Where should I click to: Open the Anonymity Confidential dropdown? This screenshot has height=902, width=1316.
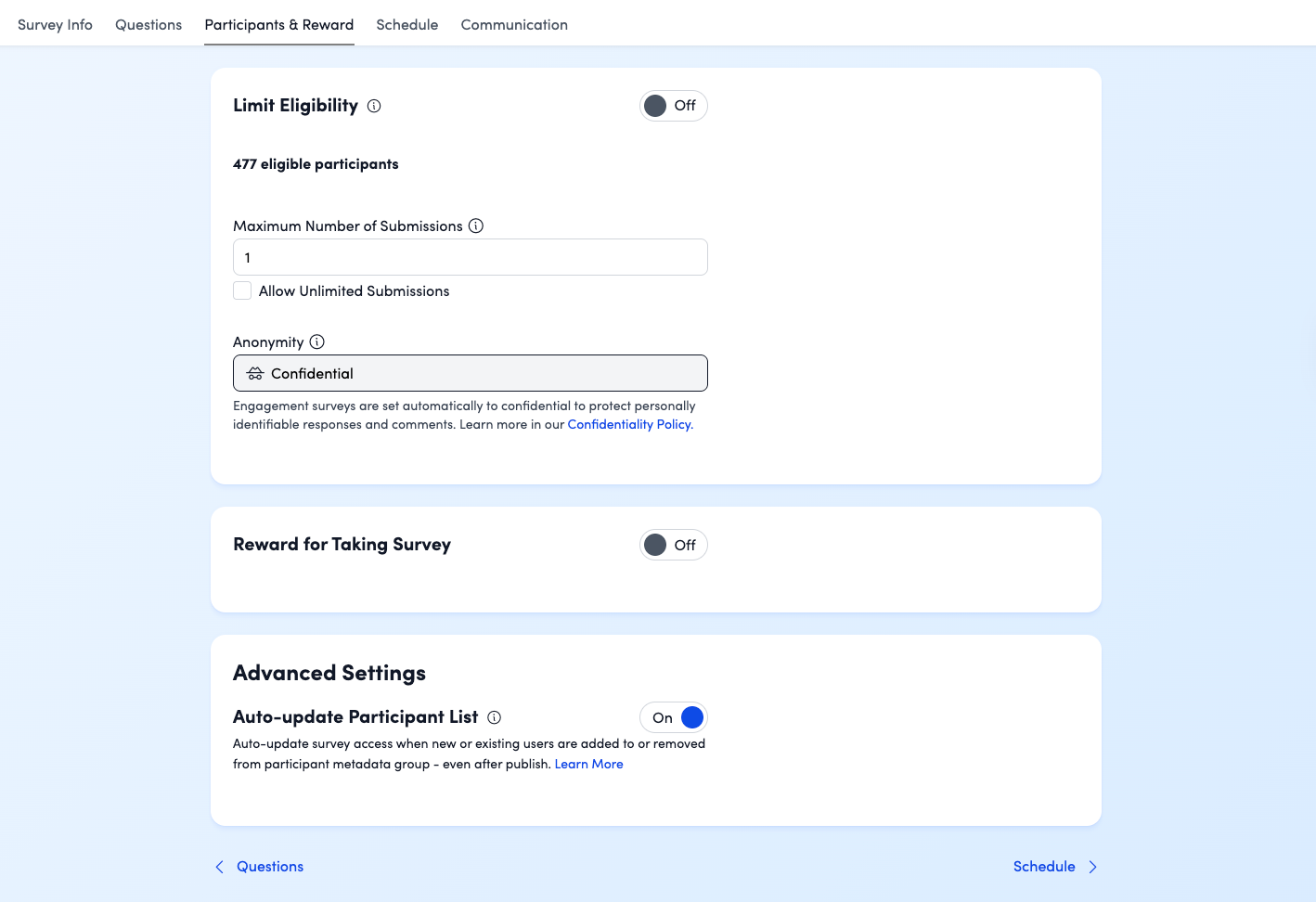pos(470,373)
